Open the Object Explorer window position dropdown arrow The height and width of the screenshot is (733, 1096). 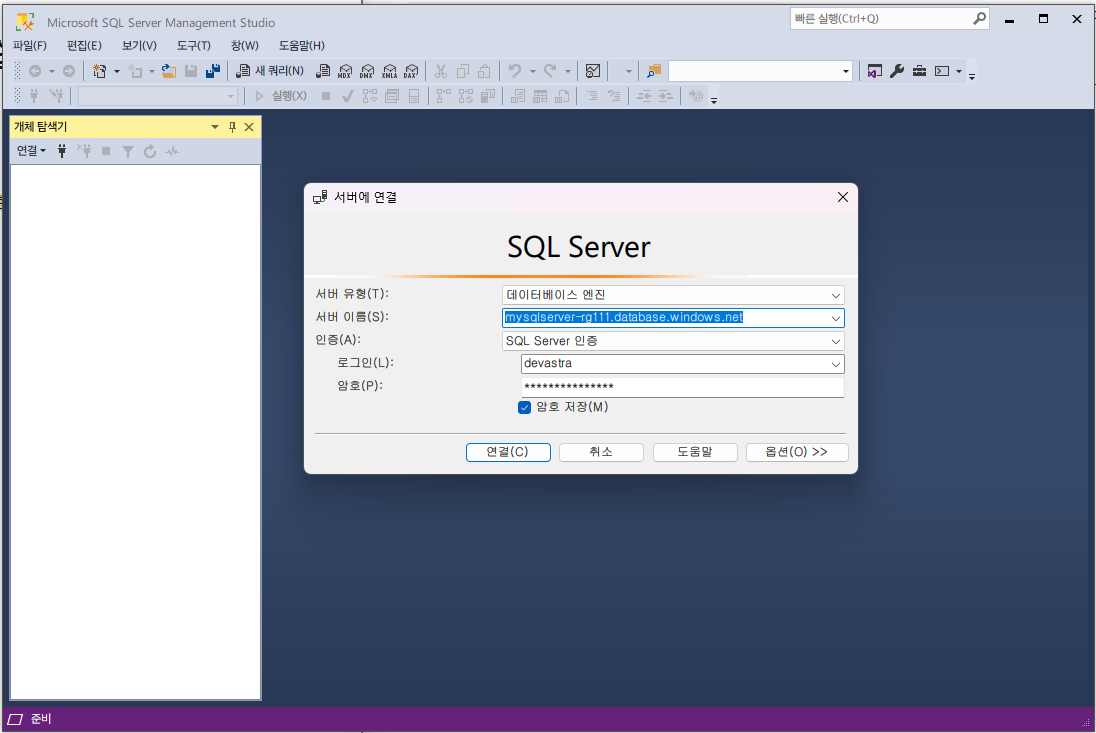coord(215,127)
